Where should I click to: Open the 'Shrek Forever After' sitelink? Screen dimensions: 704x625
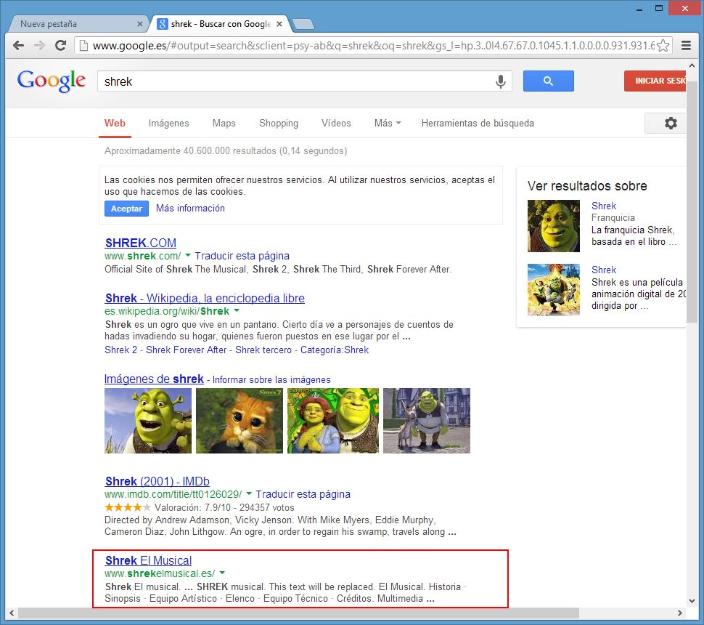point(186,350)
